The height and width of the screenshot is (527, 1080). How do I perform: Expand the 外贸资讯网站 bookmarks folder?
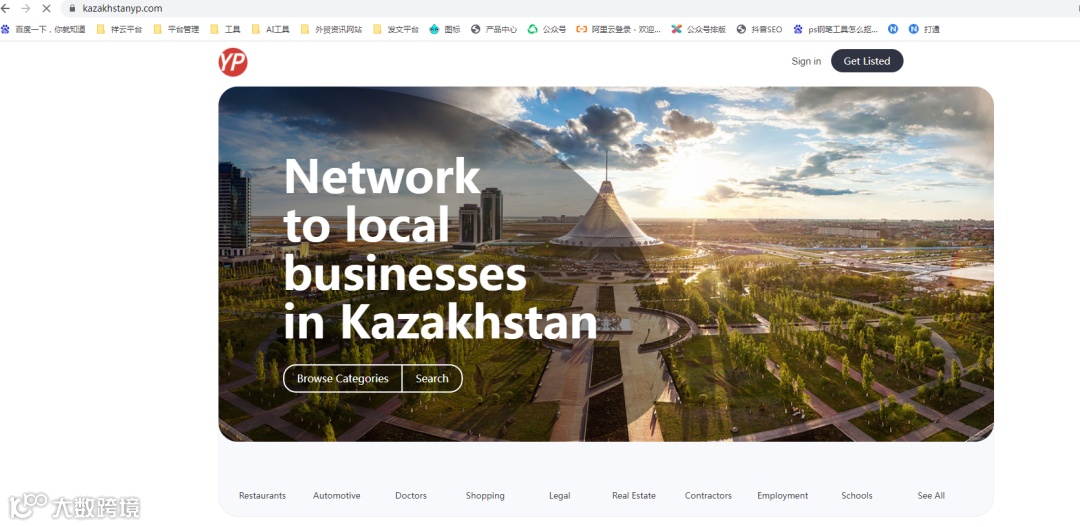[331, 29]
